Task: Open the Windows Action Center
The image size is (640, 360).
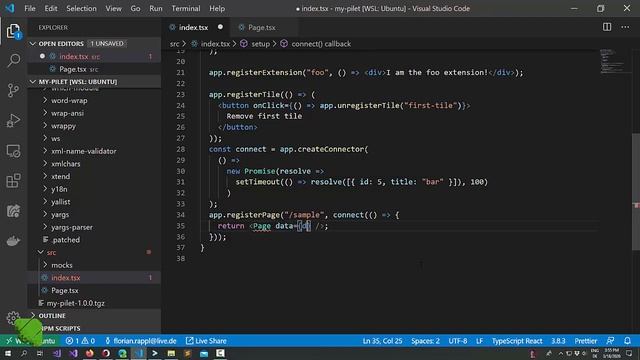Action: [629, 353]
